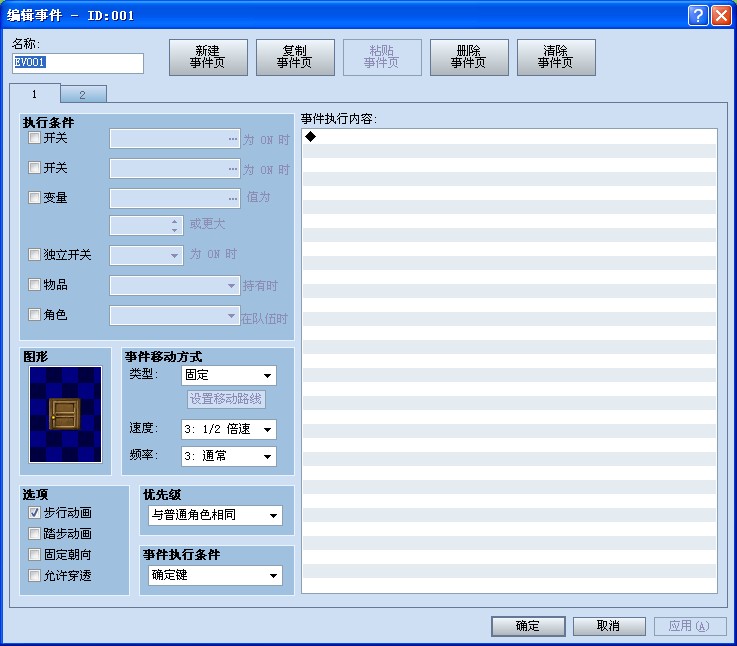Open the 优先级 dropdown 与普通角色相同

pyautogui.click(x=215, y=515)
